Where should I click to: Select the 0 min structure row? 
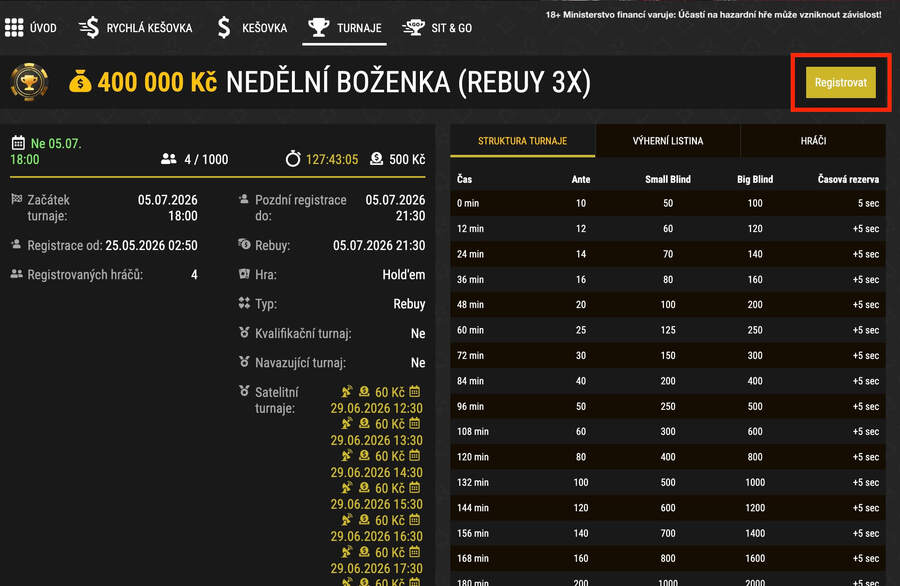point(668,203)
